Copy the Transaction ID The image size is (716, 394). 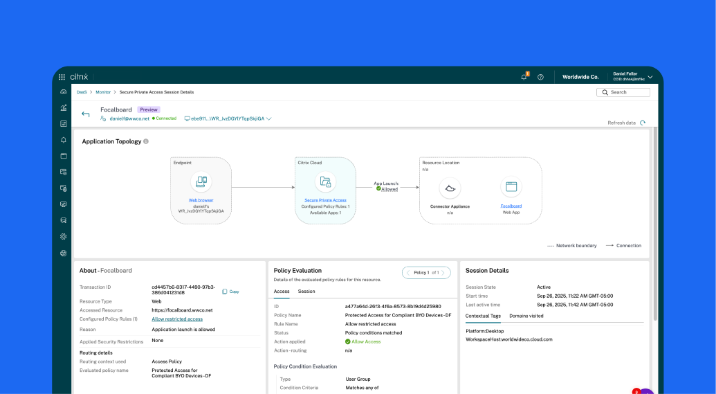coord(231,291)
